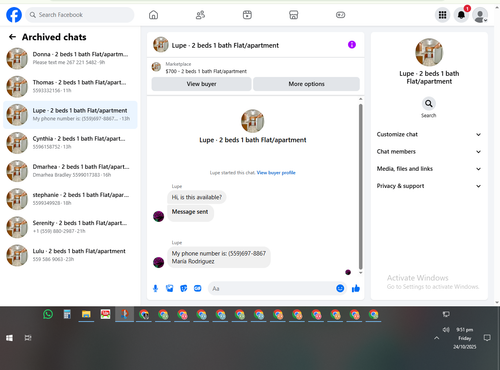Open the Friends icon in top navigation
This screenshot has width=500, height=370.
tap(200, 15)
